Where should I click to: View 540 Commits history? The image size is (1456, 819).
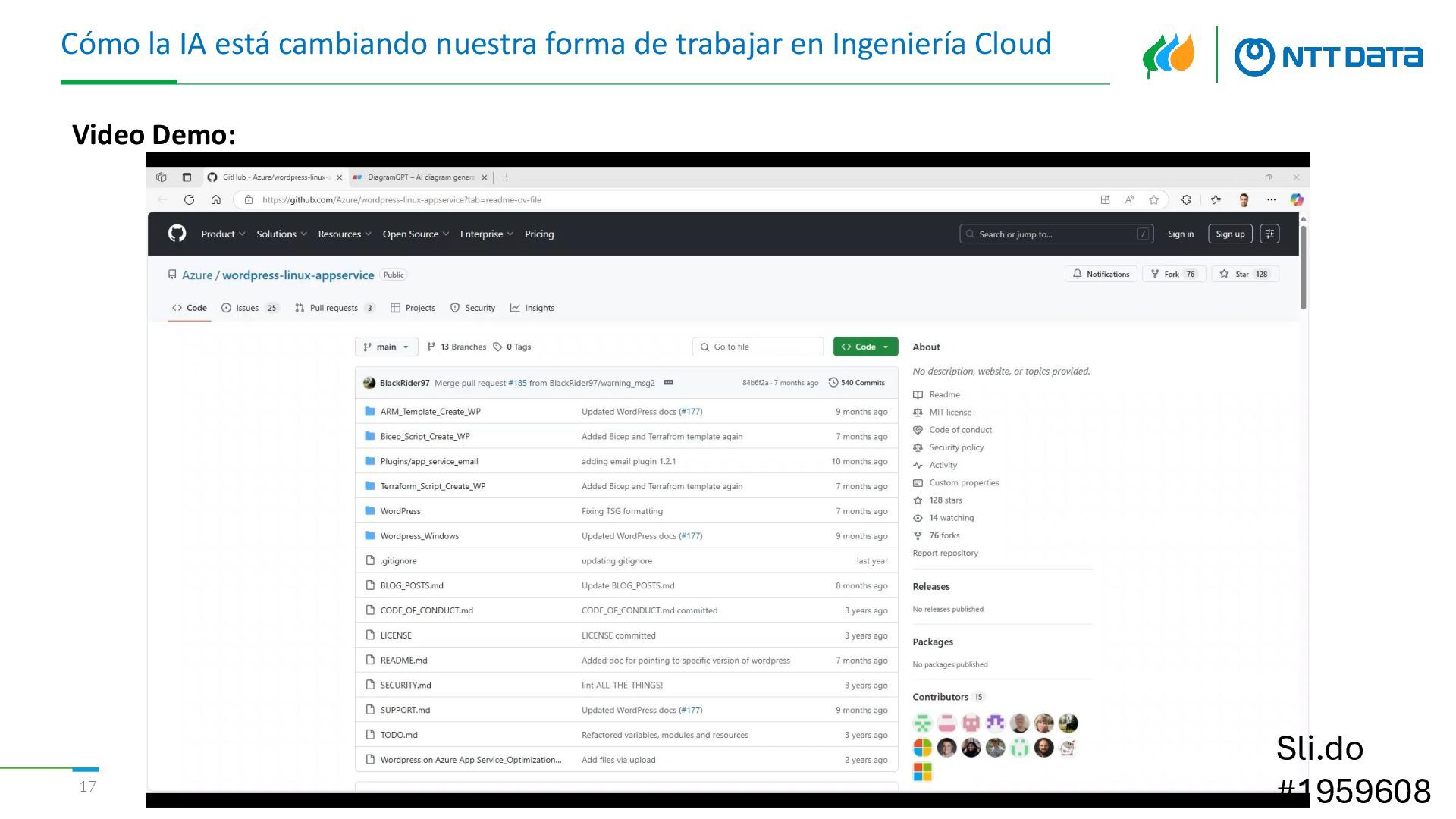pyautogui.click(x=857, y=383)
